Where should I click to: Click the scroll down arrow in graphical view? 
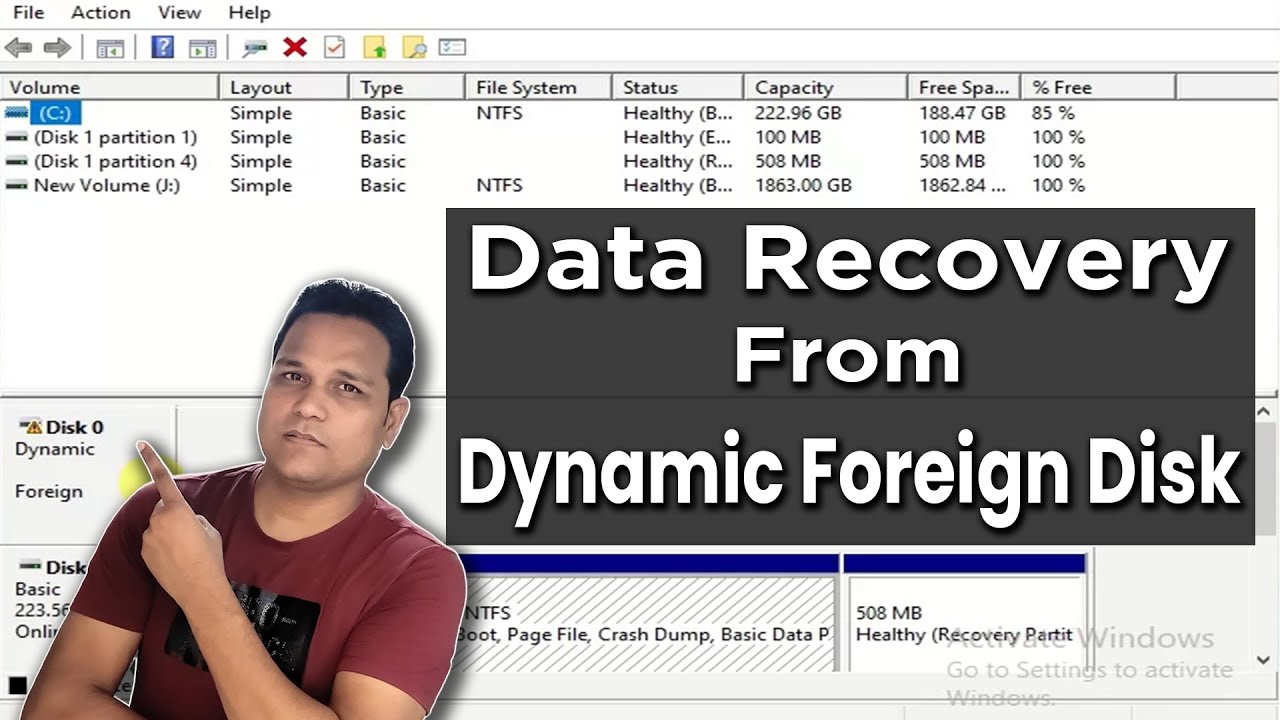1264,660
